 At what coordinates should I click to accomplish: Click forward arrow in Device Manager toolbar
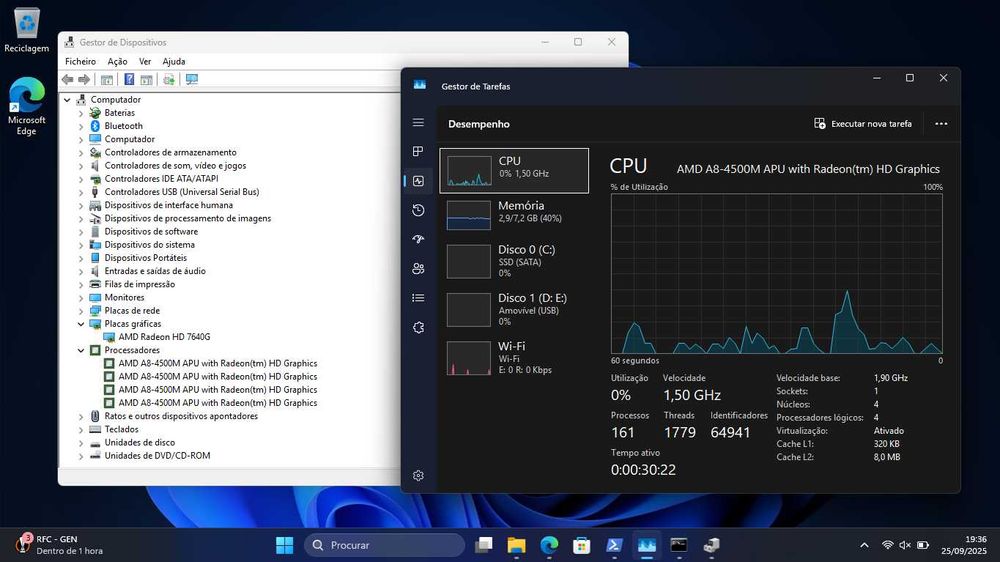coord(84,79)
